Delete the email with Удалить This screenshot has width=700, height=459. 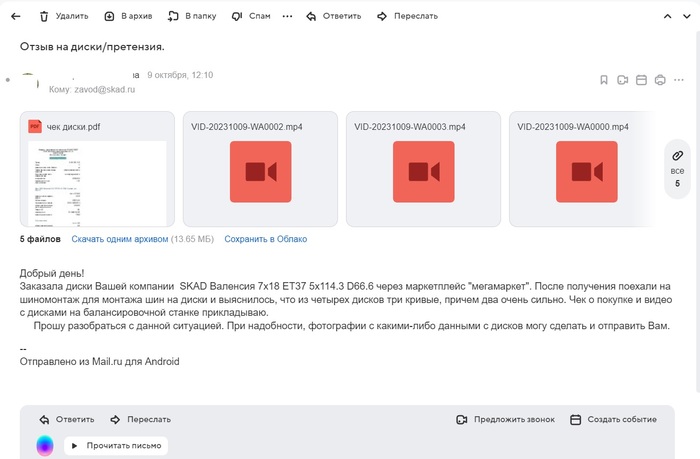tap(64, 17)
